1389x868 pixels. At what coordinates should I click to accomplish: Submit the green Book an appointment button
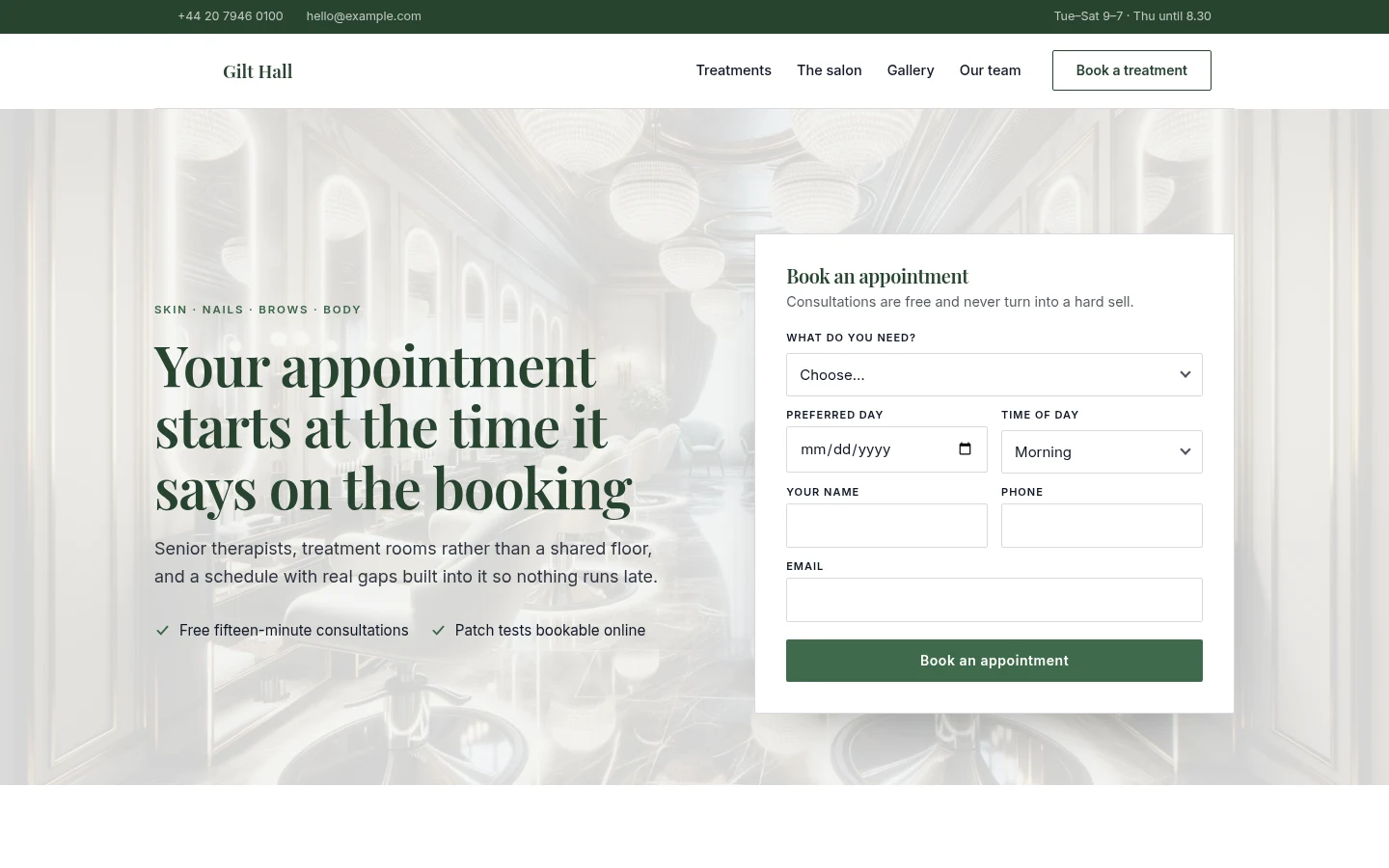[994, 661]
